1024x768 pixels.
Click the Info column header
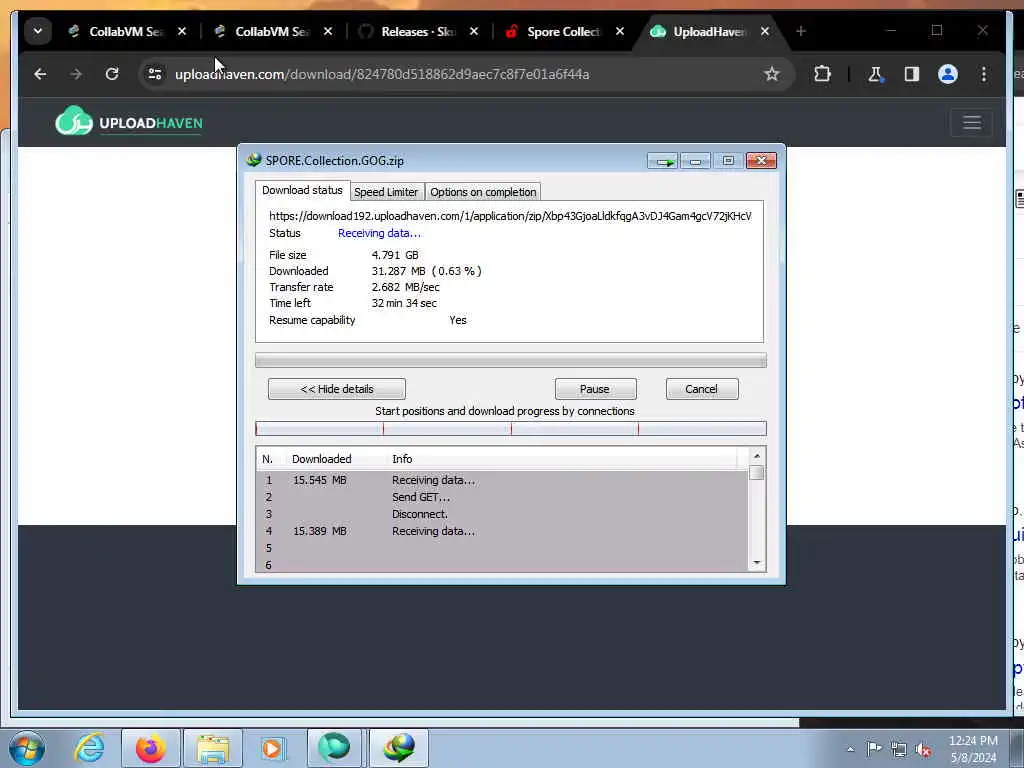pos(402,459)
